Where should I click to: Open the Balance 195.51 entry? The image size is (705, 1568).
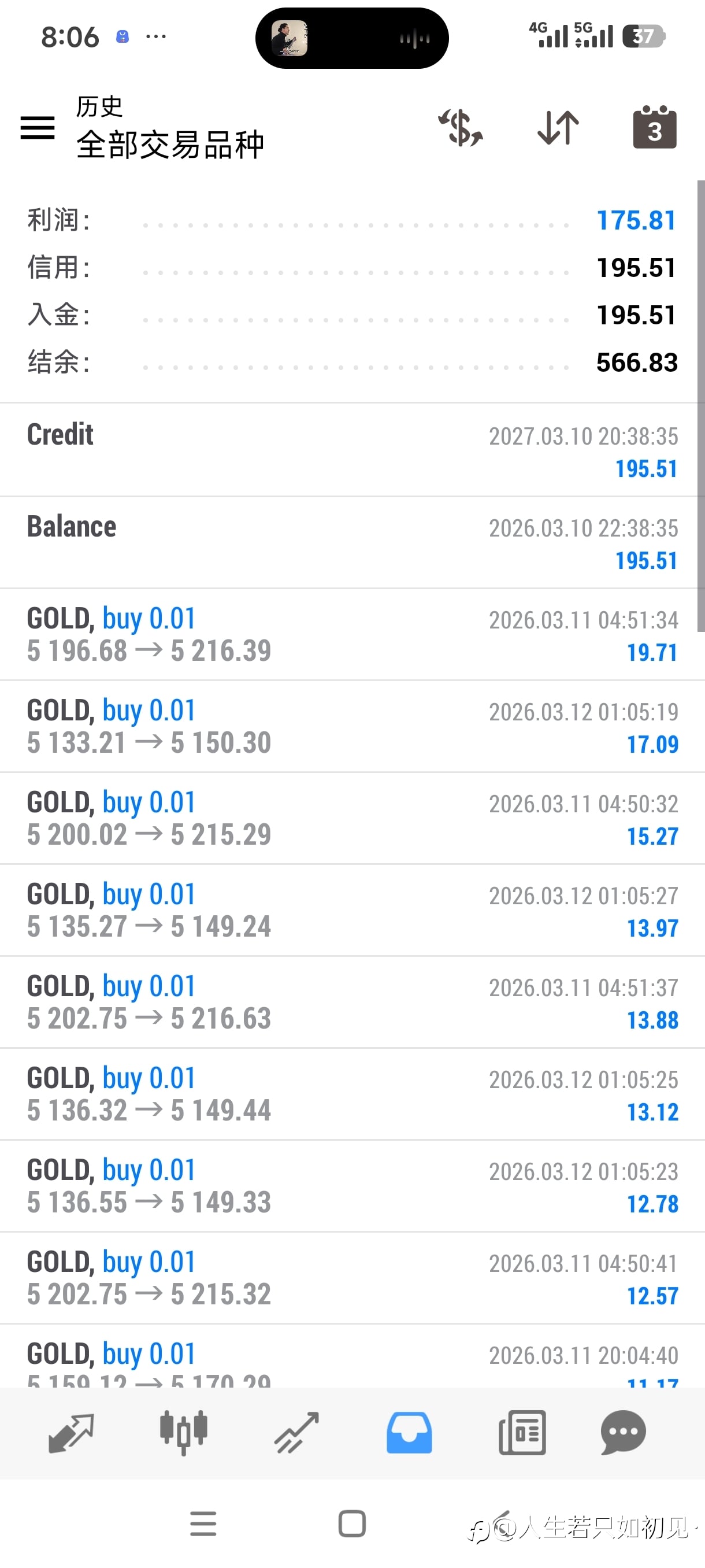tap(352, 542)
